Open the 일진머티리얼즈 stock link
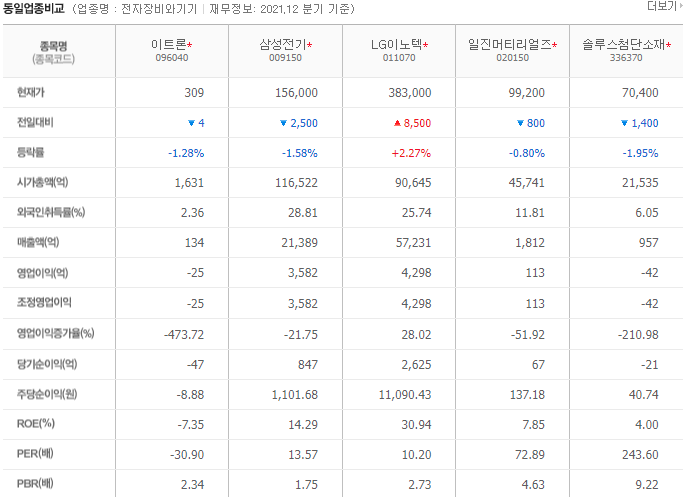Viewport: 684px width, 497px height. (x=510, y=45)
